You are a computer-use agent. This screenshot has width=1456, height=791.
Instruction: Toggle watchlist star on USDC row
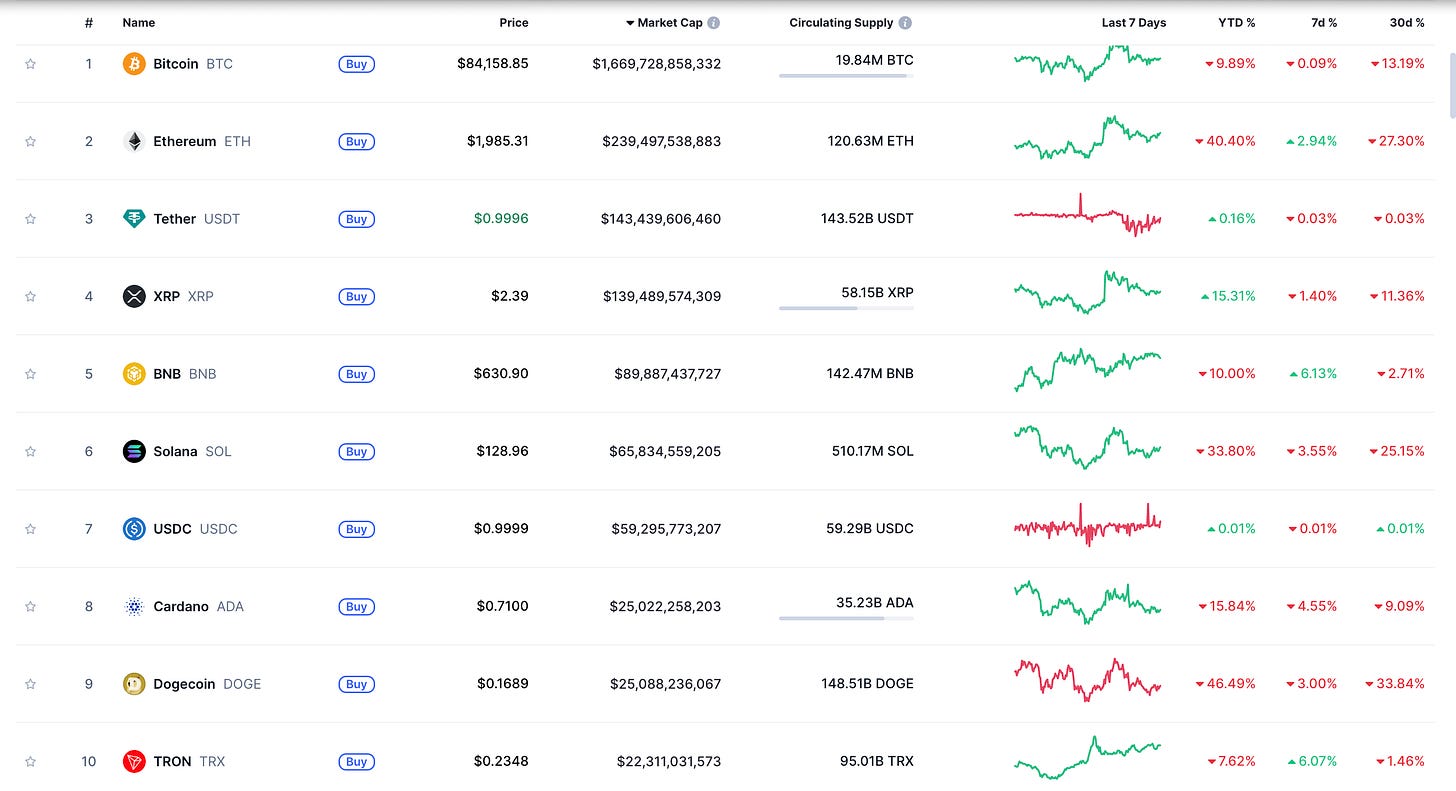(30, 529)
